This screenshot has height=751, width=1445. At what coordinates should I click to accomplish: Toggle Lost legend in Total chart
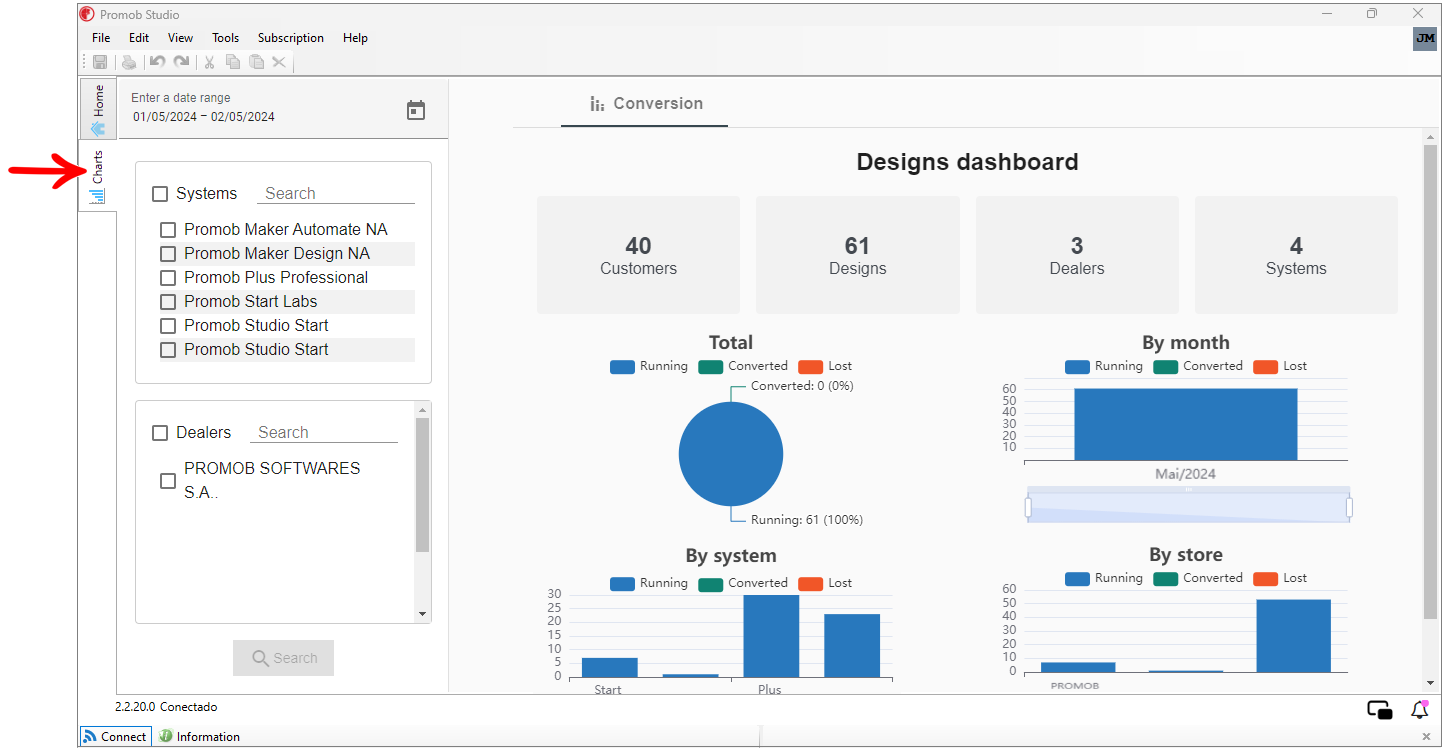825,366
